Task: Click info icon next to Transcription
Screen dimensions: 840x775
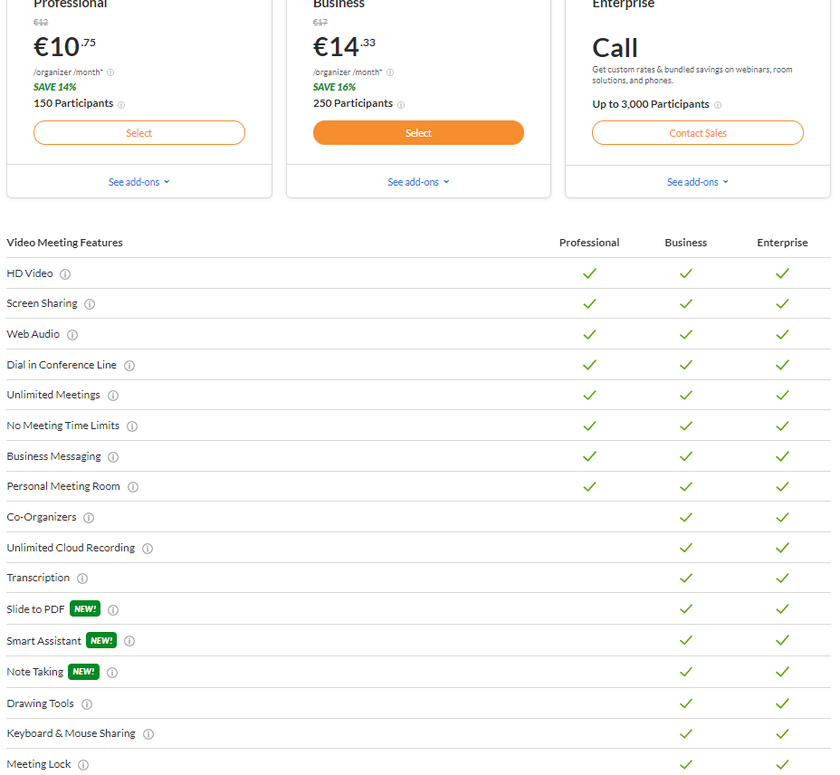Action: point(82,579)
